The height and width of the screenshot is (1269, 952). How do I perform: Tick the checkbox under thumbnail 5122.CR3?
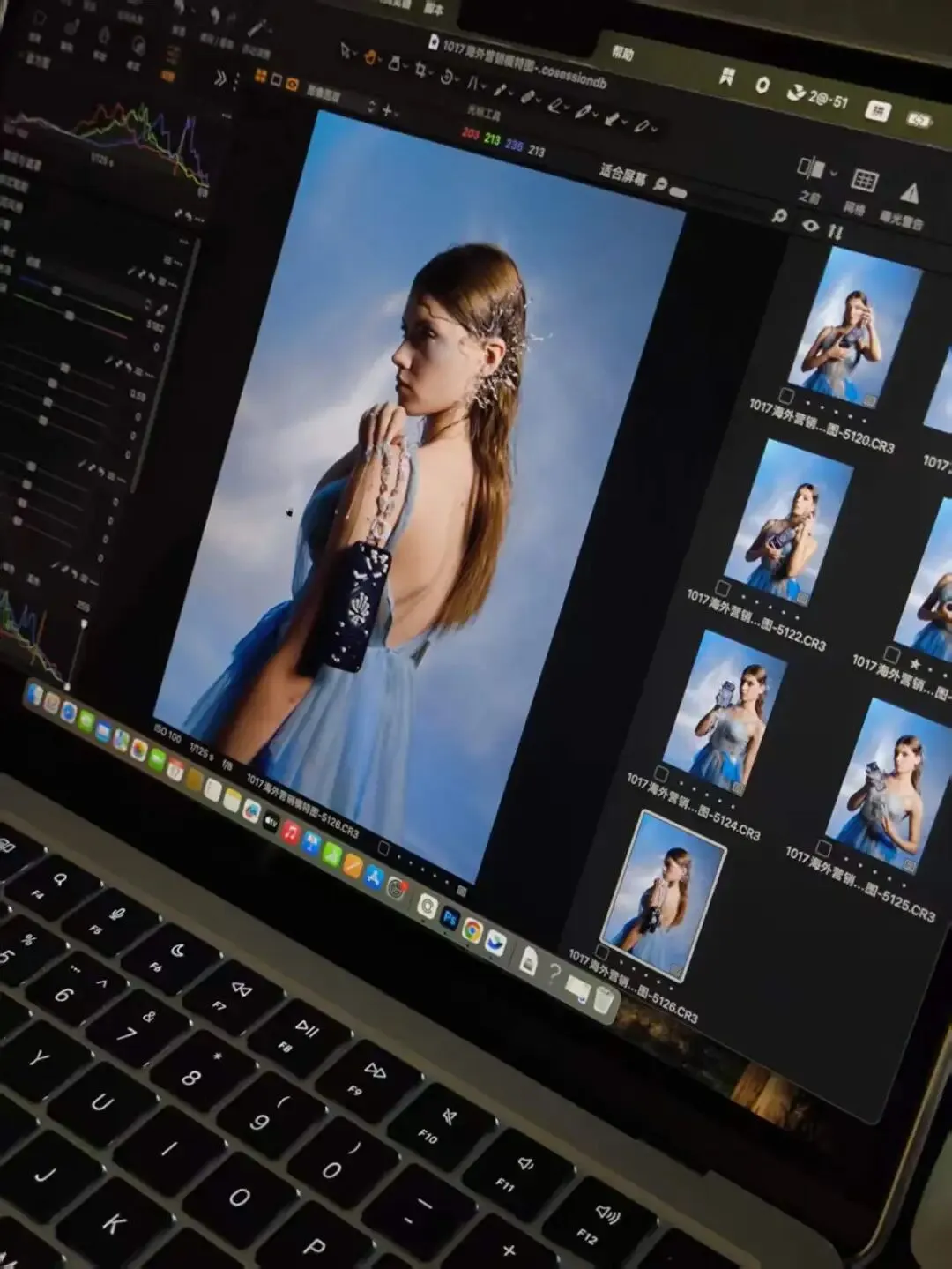point(723,588)
